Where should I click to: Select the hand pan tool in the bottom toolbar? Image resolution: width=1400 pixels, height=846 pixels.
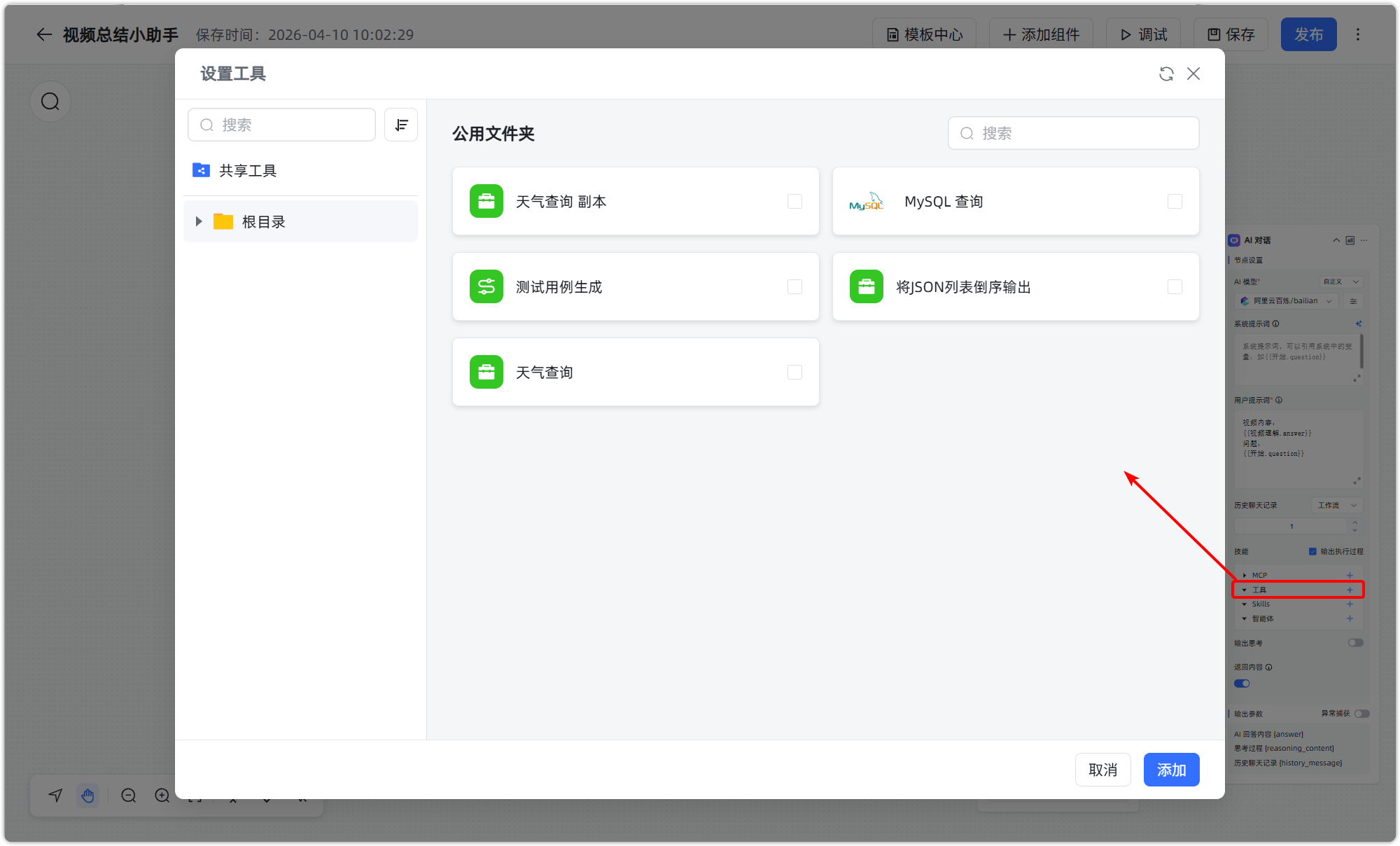click(87, 795)
